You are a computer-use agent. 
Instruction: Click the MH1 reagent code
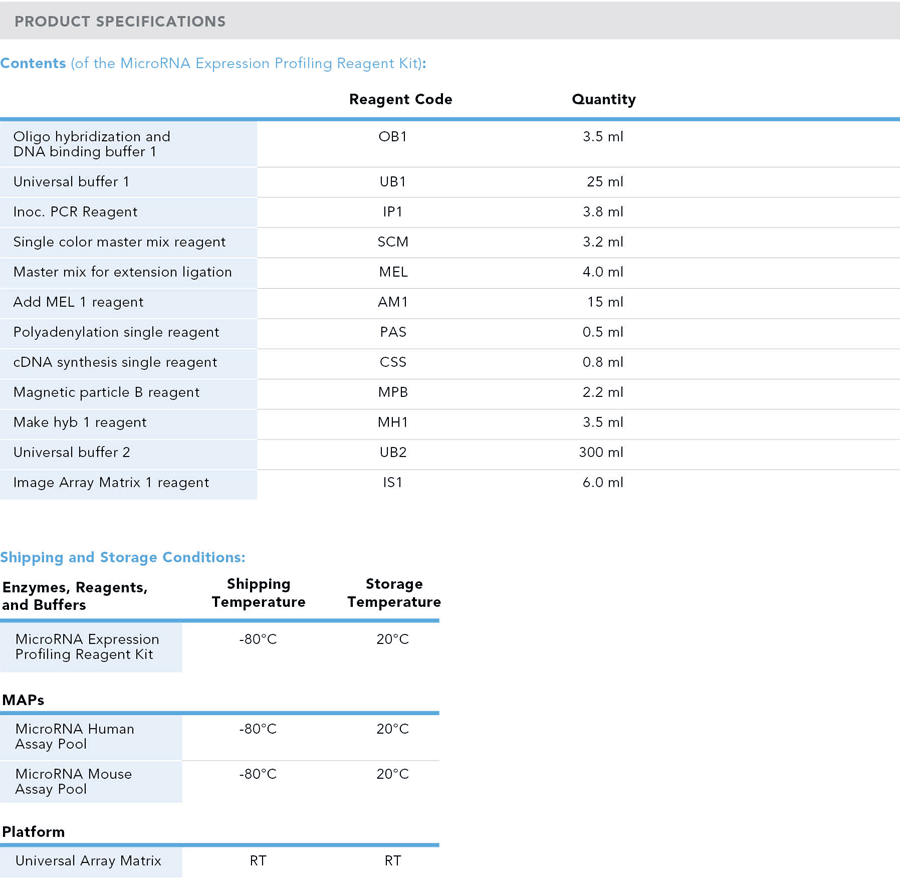pyautogui.click(x=393, y=422)
